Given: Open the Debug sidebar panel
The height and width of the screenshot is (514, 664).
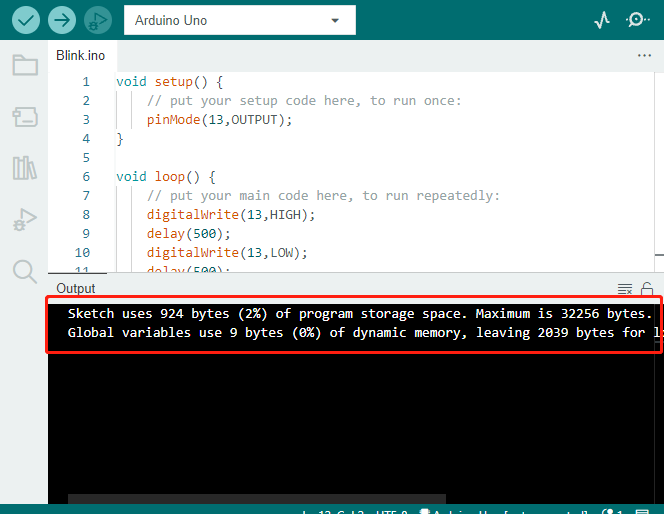Looking at the screenshot, I should [25, 220].
